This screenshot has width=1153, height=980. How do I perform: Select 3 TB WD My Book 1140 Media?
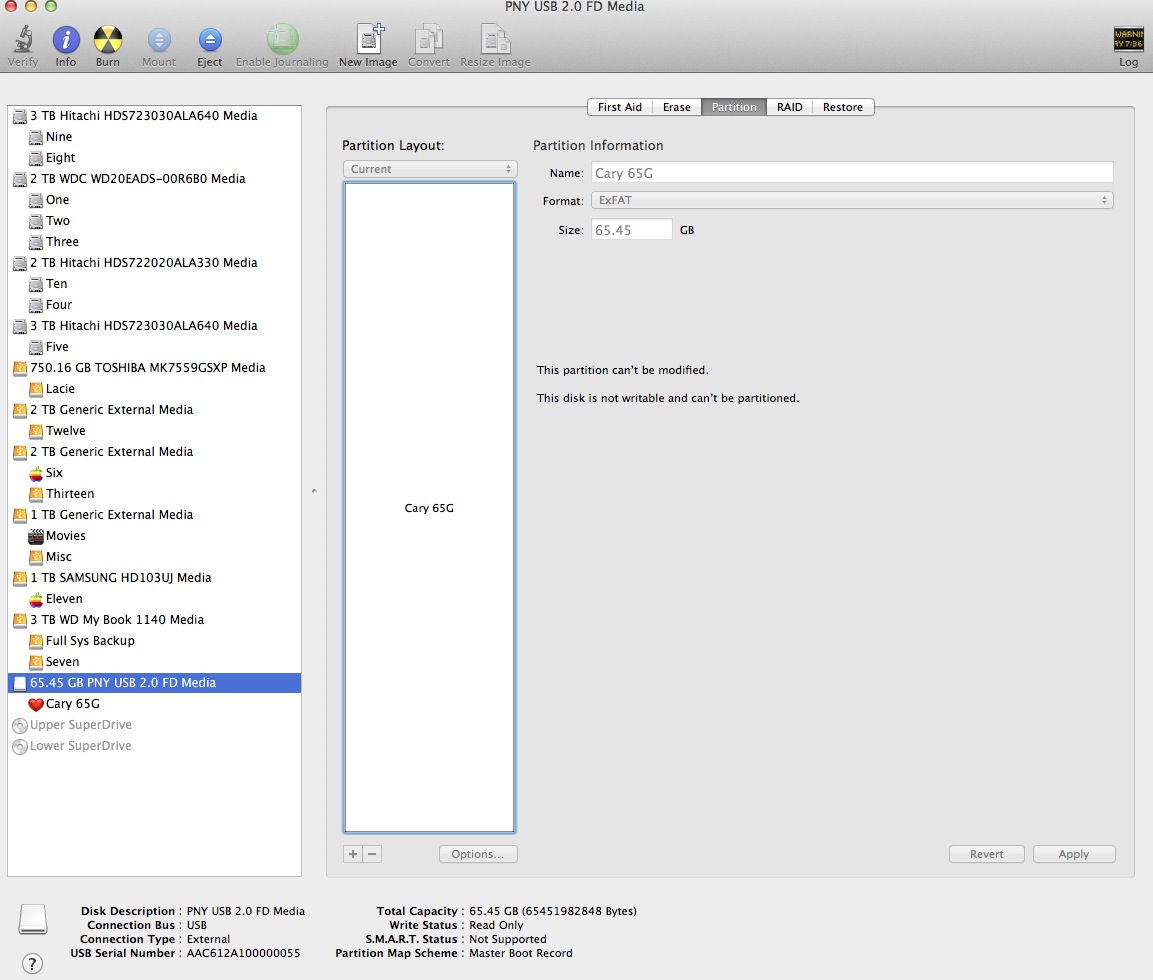154,620
